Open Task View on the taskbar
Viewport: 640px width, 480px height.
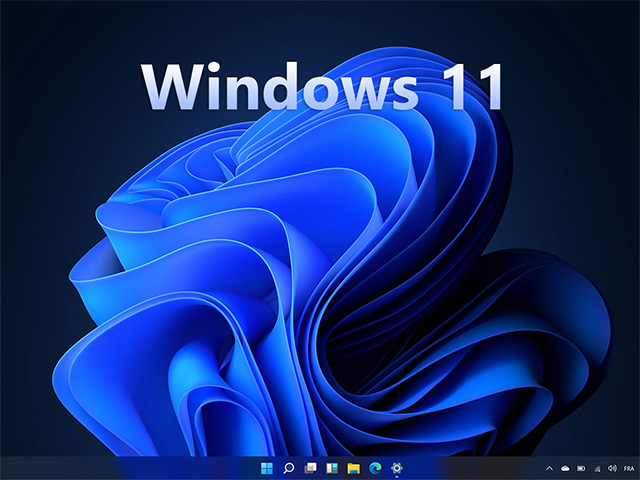coord(311,468)
